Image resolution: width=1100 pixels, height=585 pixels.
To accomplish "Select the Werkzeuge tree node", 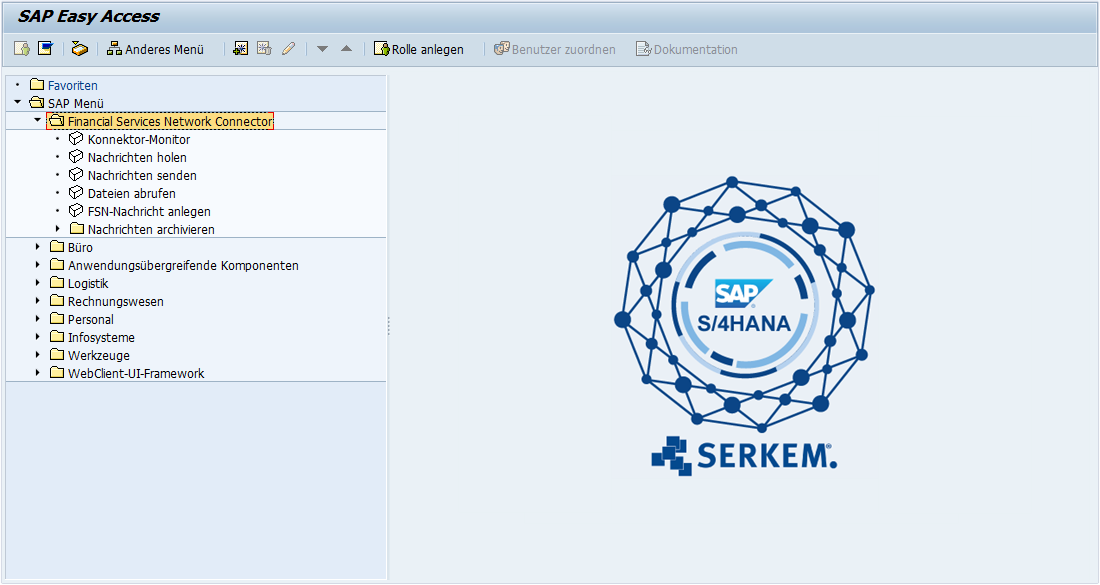I will click(98, 356).
